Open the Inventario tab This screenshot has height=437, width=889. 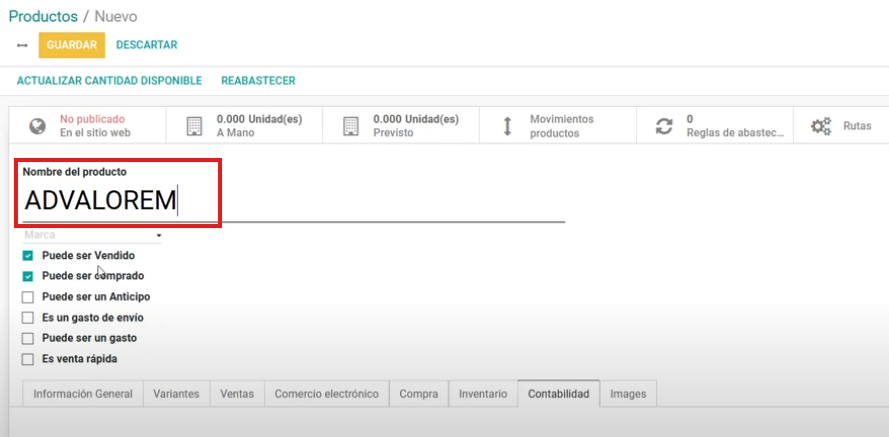(483, 394)
